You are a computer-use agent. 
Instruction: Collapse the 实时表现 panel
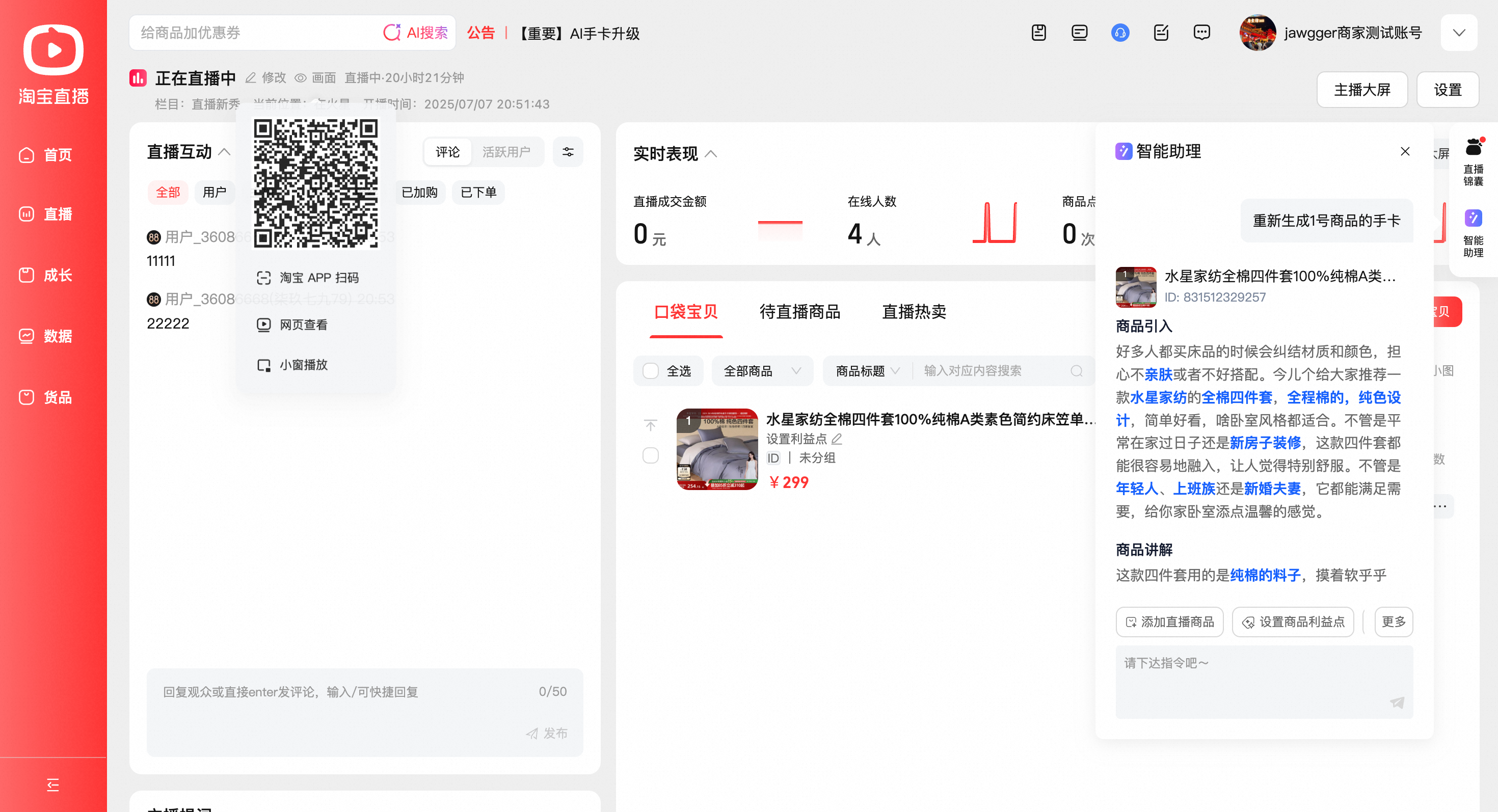(x=711, y=154)
